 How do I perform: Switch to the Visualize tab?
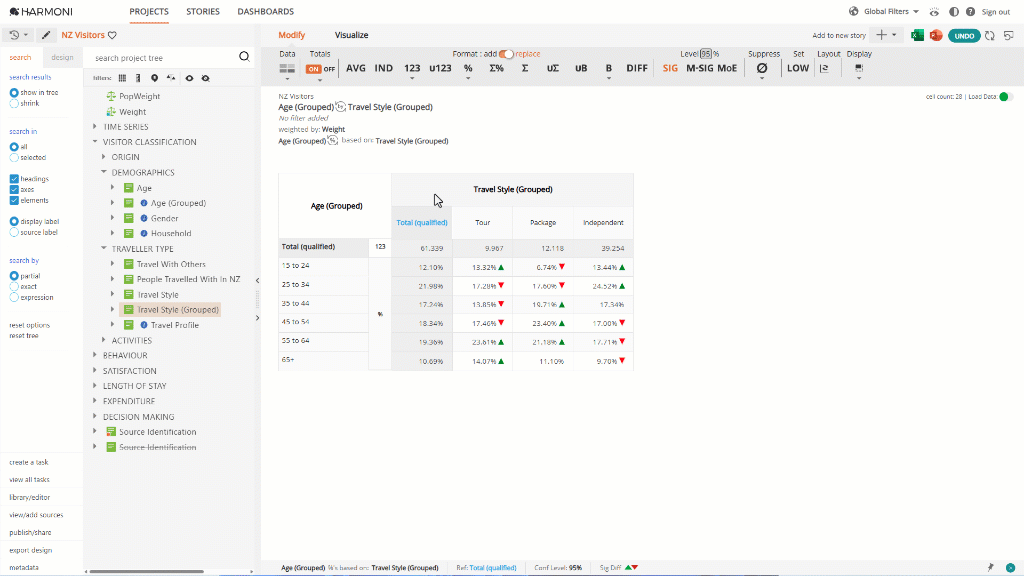point(351,35)
